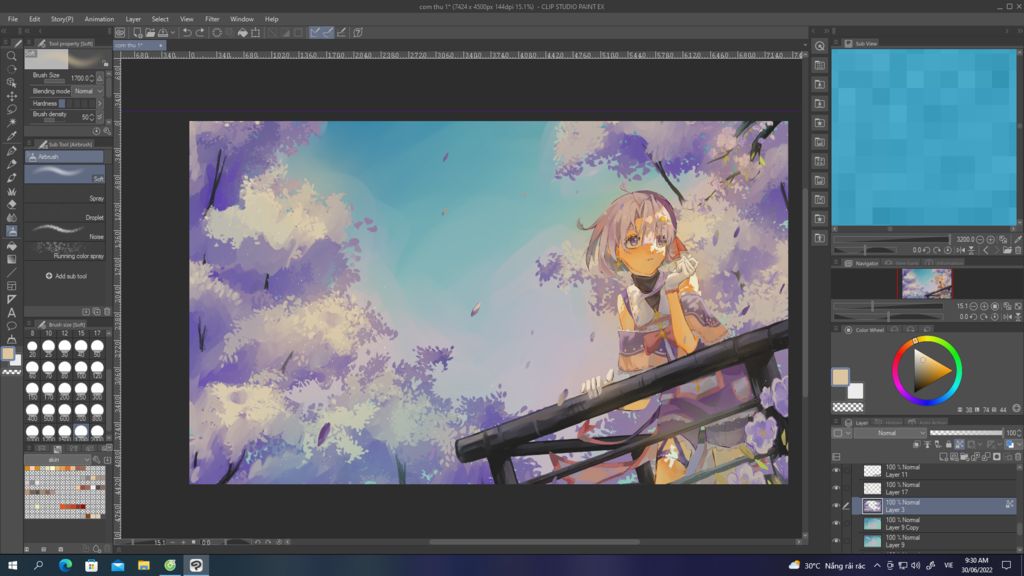Click the zoom in icon in Navigator
The image size is (1024, 576).
[x=984, y=306]
